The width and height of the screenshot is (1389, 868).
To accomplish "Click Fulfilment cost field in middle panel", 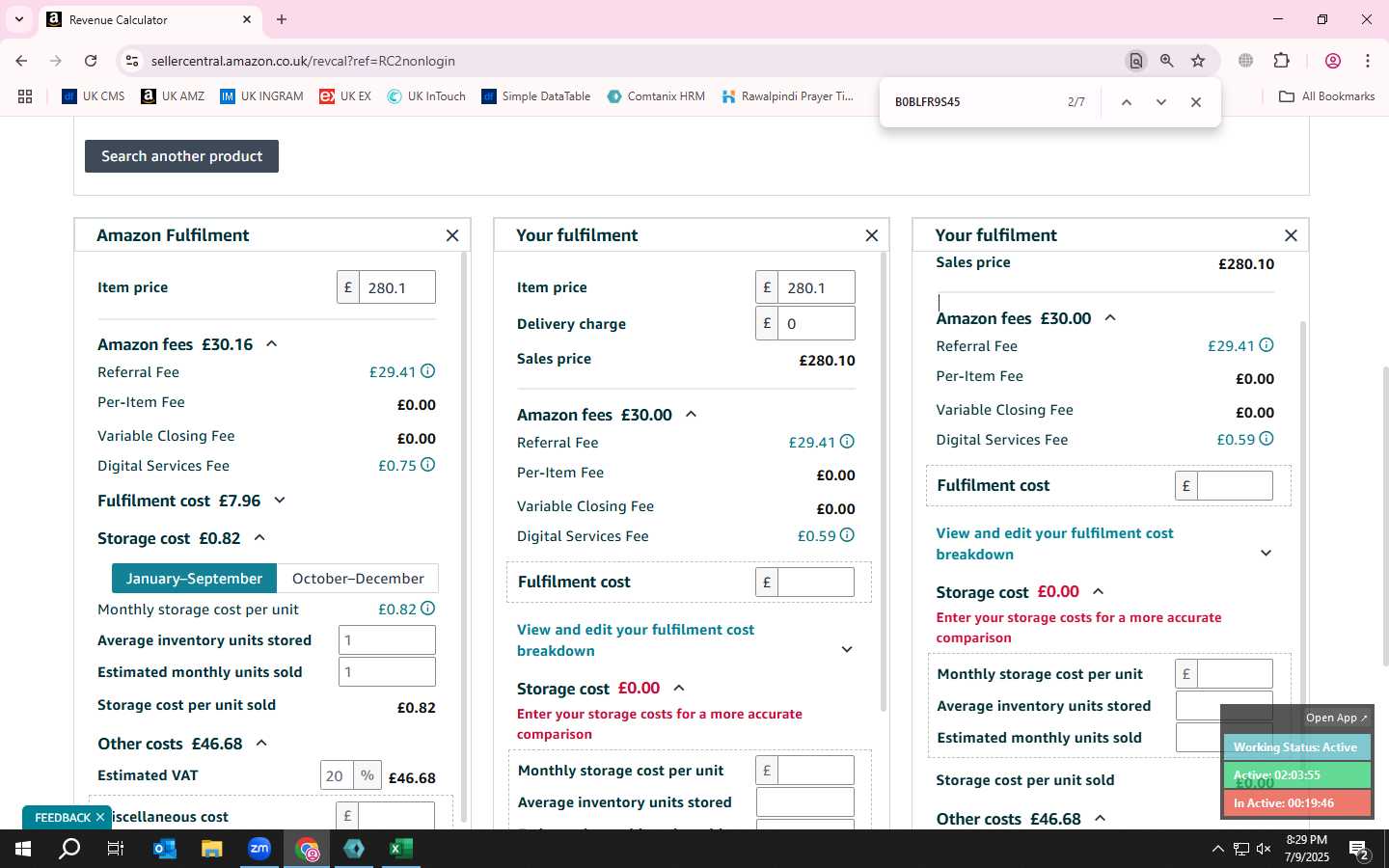I will 816,582.
